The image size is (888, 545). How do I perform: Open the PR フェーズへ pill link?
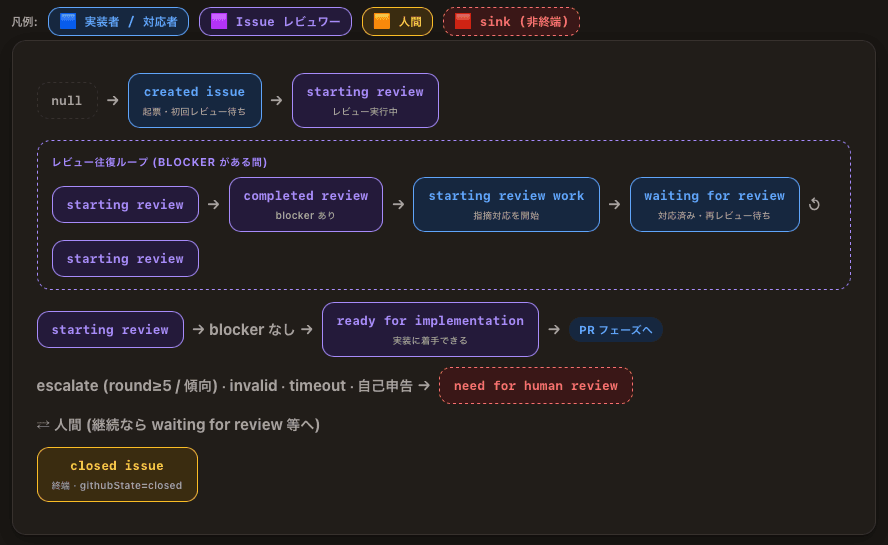pyautogui.click(x=616, y=330)
